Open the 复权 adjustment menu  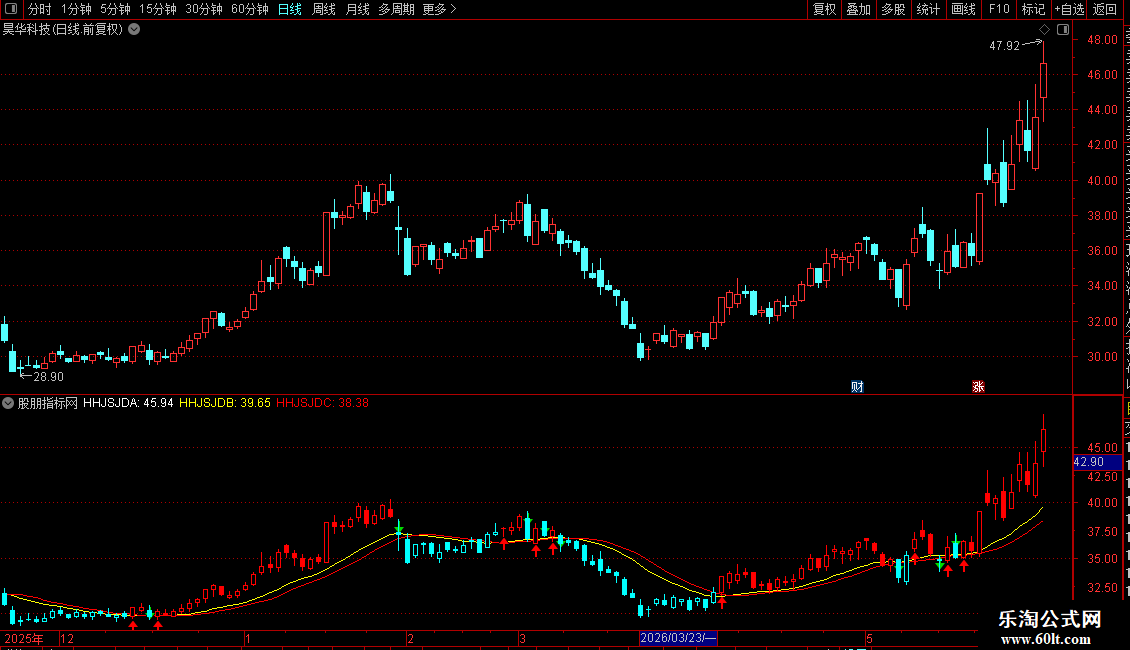point(824,9)
